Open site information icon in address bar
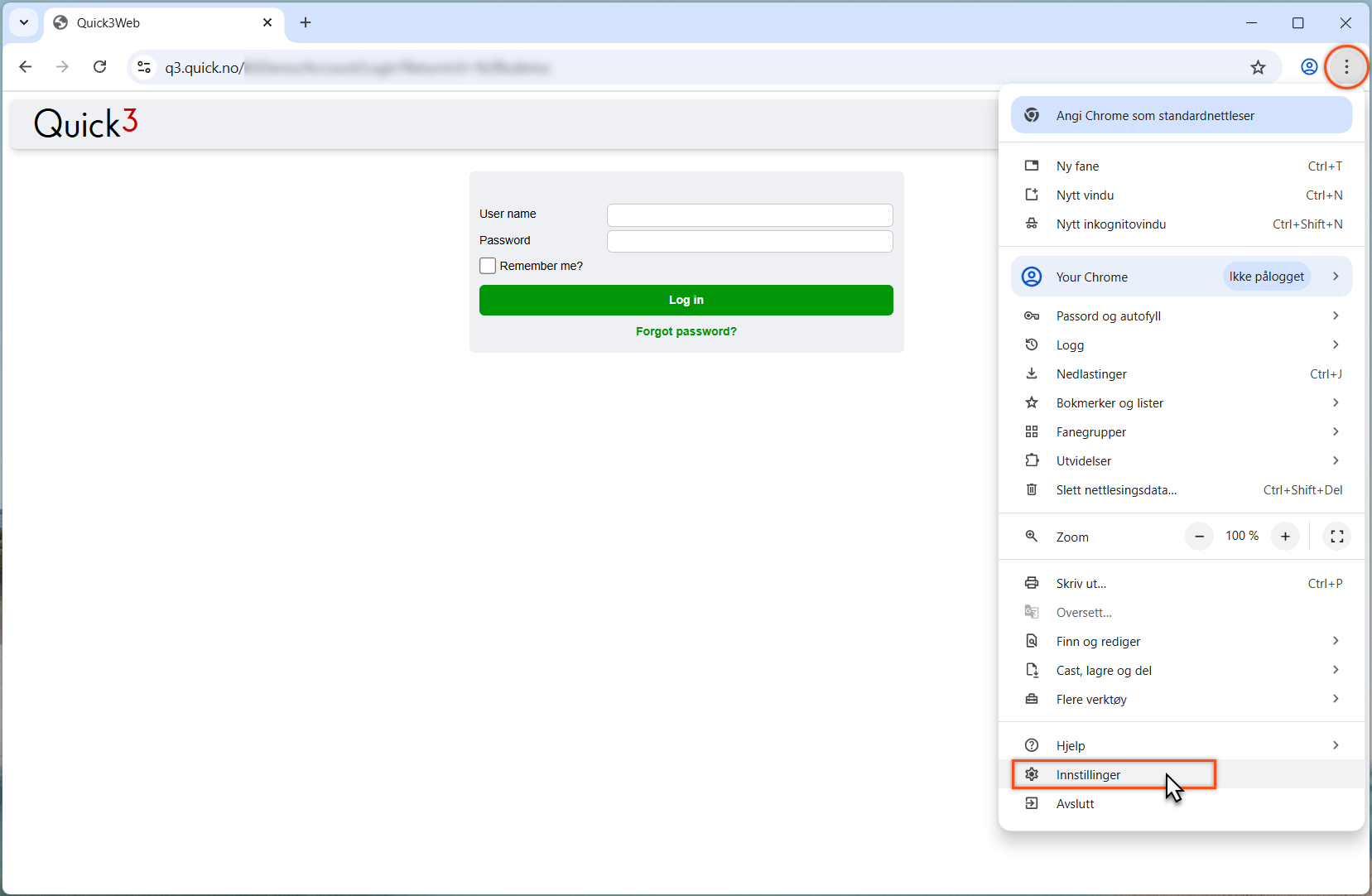The image size is (1372, 896). tap(144, 67)
